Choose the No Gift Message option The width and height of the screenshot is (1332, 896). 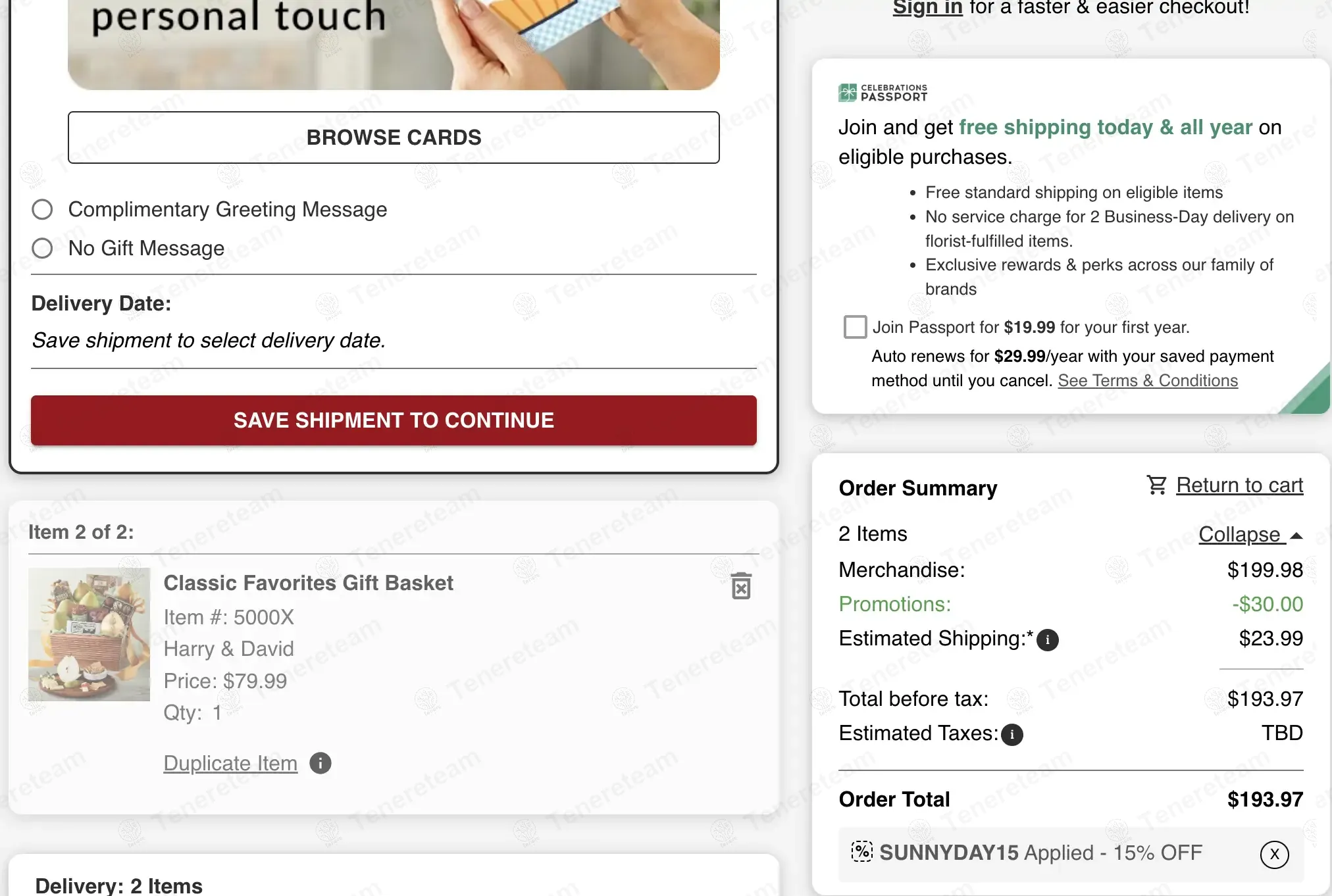pos(43,249)
